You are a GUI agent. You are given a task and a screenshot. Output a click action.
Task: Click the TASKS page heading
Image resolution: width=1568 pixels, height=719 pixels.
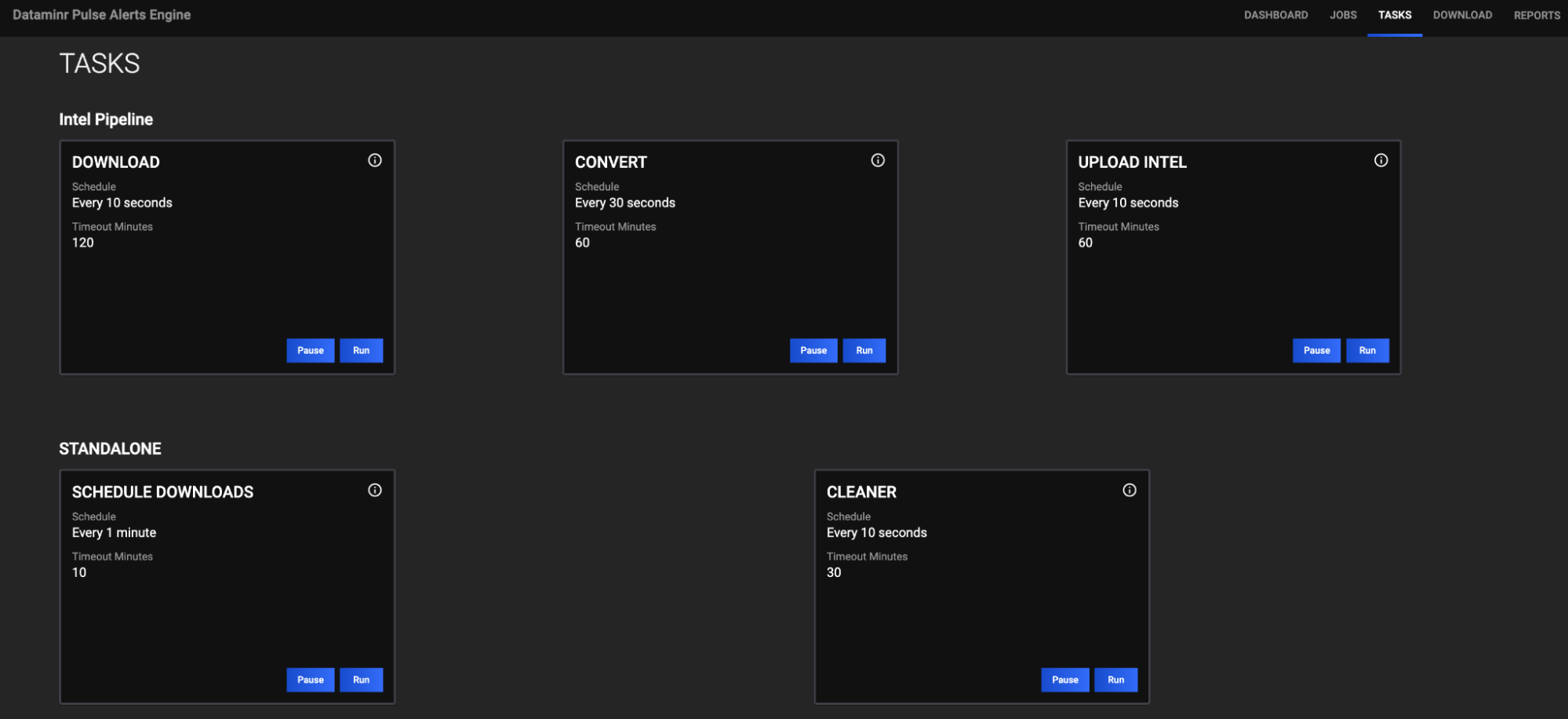100,63
